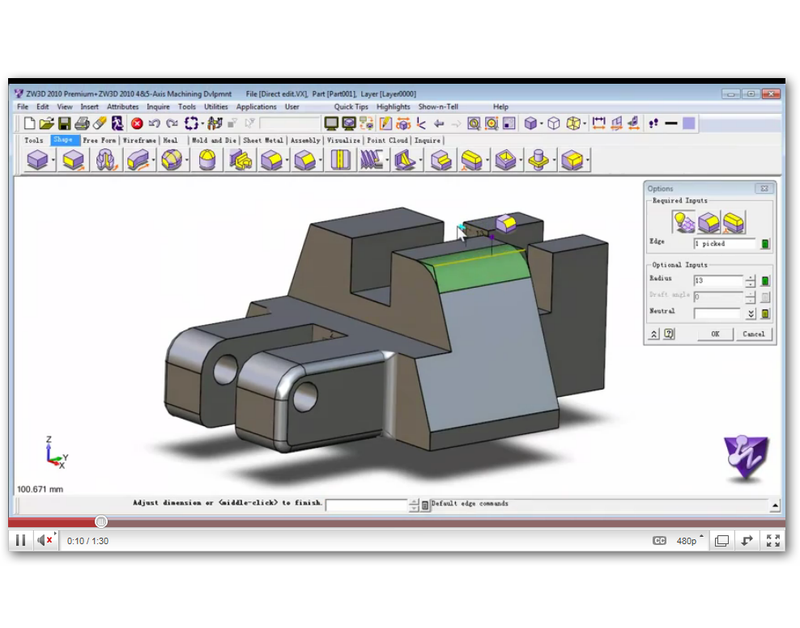Screen dimensions: 800x628
Task: Switch to wireframe cube display
Action: pyautogui.click(x=554, y=123)
